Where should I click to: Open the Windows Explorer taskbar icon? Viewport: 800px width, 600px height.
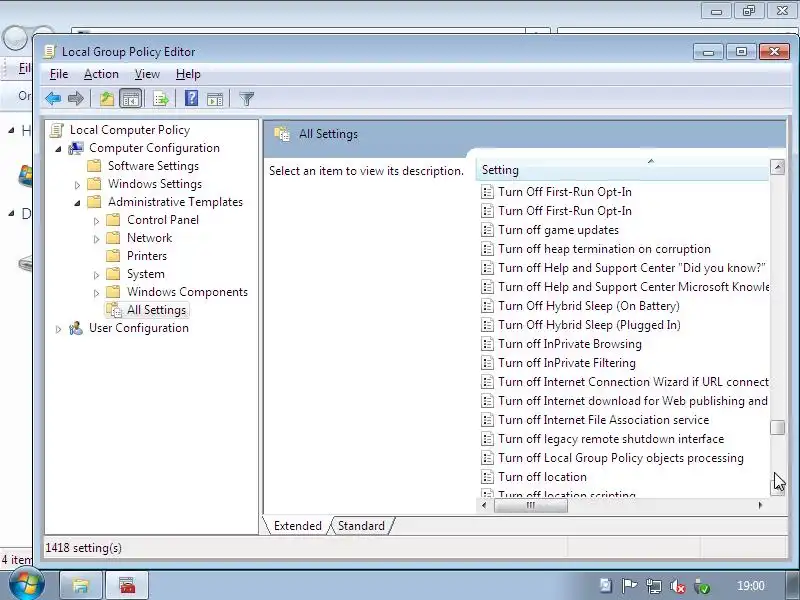click(x=81, y=585)
